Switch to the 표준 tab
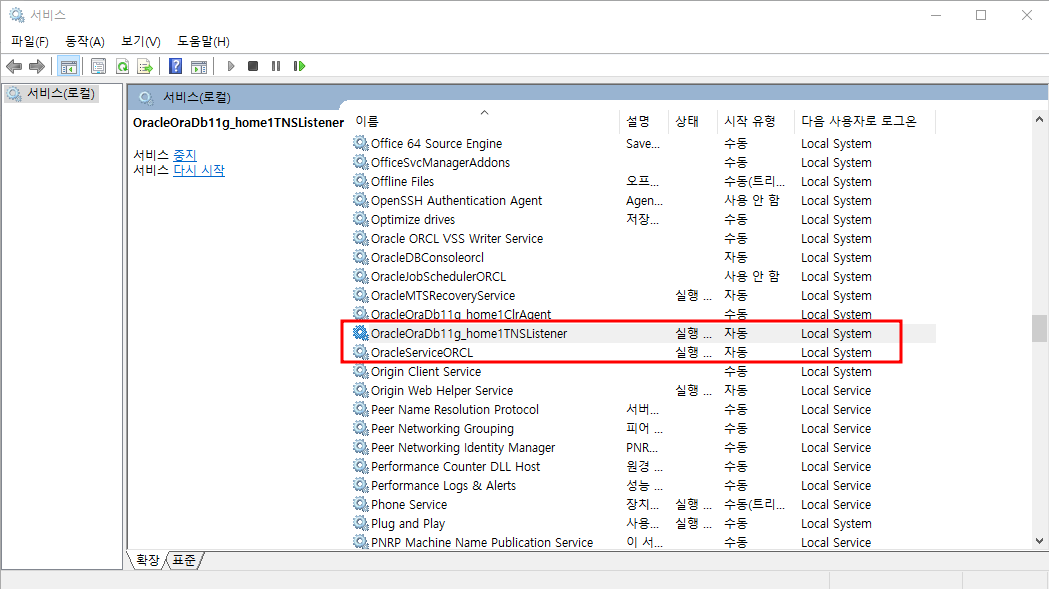 (x=184, y=560)
